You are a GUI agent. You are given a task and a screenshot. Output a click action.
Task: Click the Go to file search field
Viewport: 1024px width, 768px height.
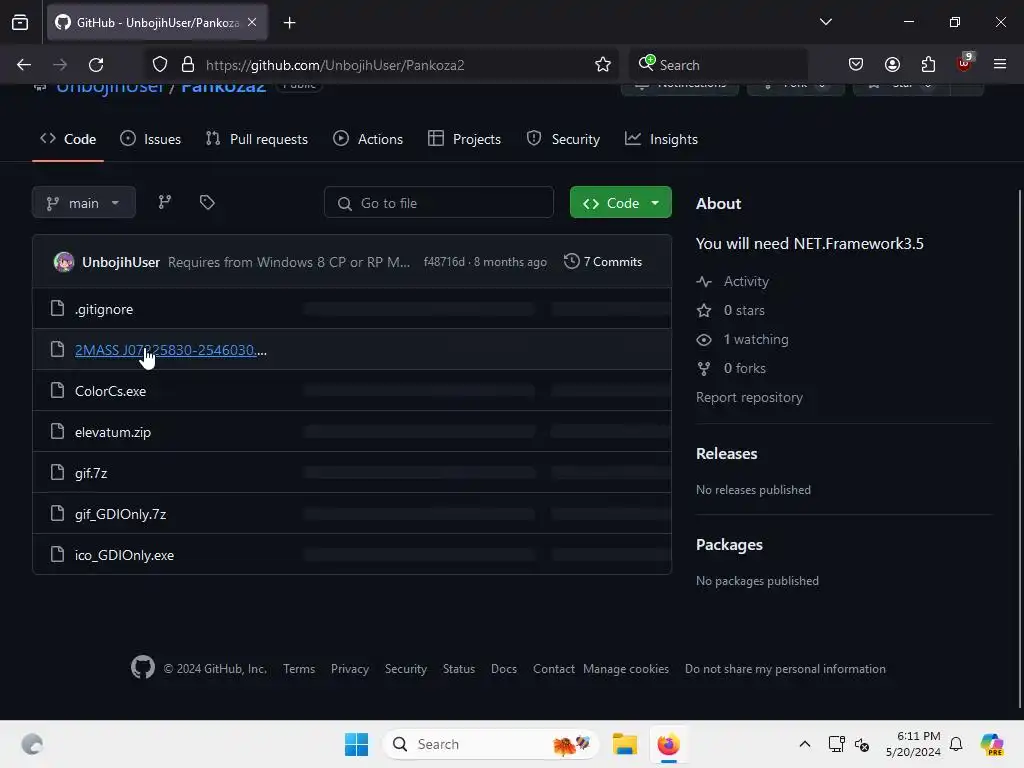click(439, 202)
